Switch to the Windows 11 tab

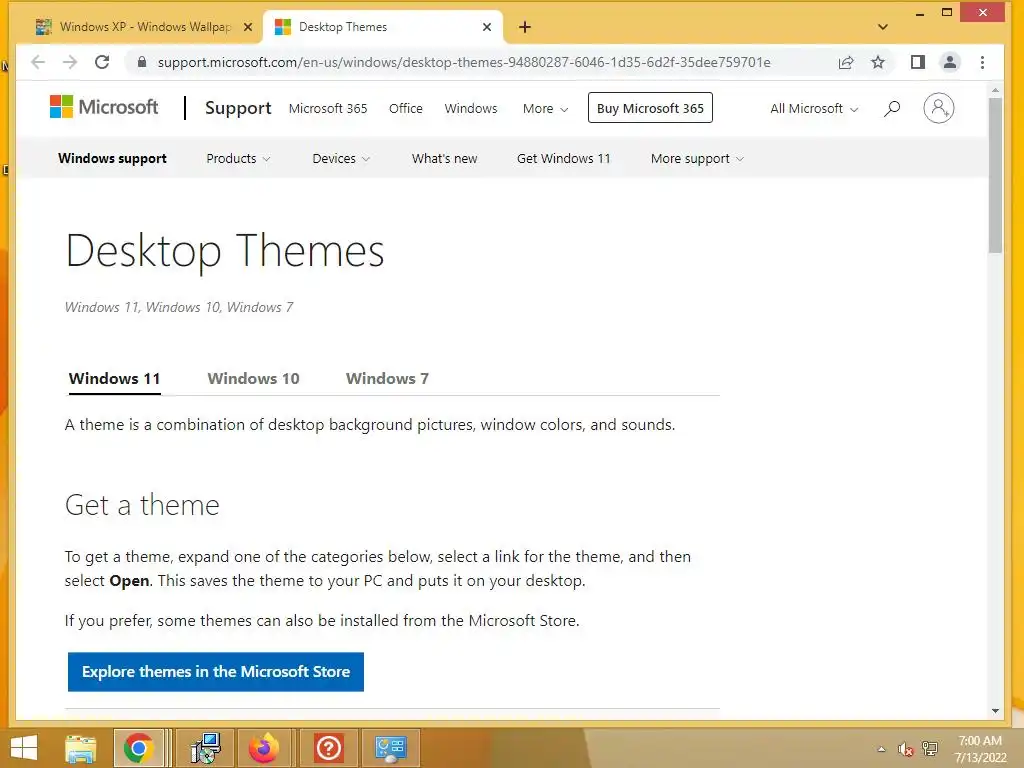pos(114,379)
